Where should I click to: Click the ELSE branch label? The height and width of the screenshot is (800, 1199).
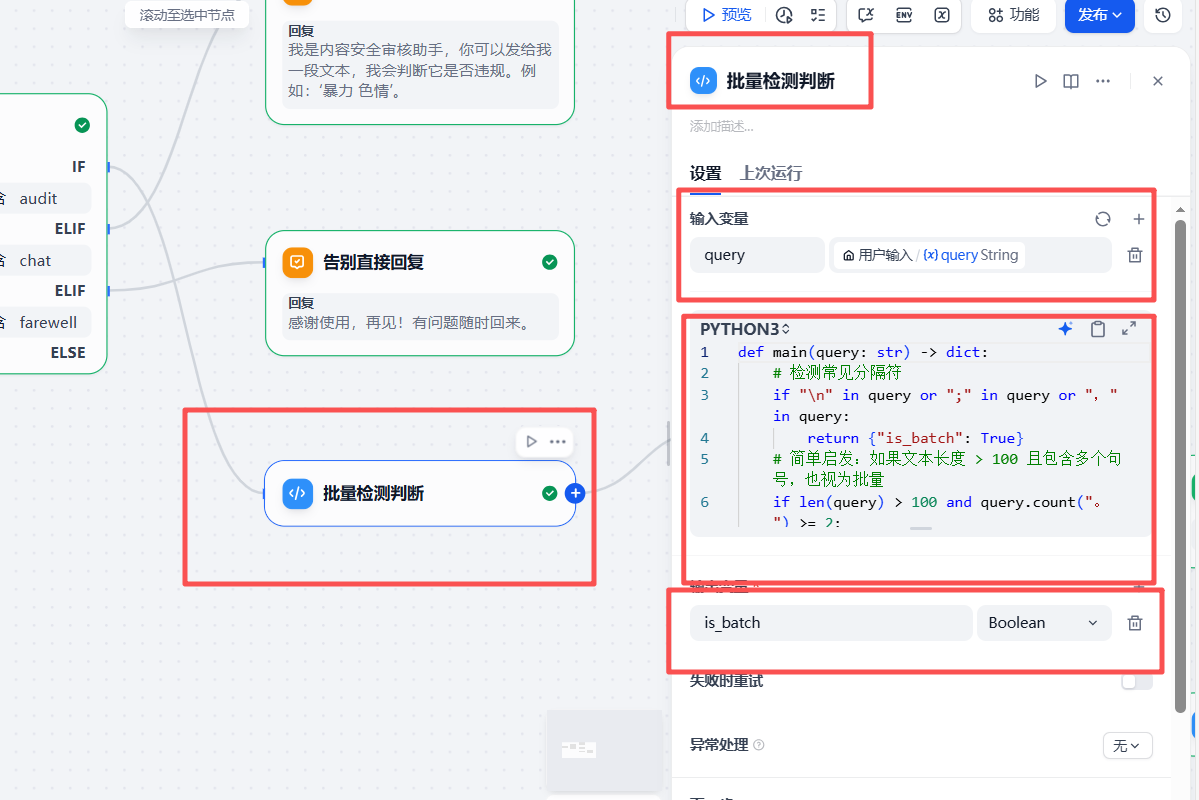pyautogui.click(x=68, y=353)
